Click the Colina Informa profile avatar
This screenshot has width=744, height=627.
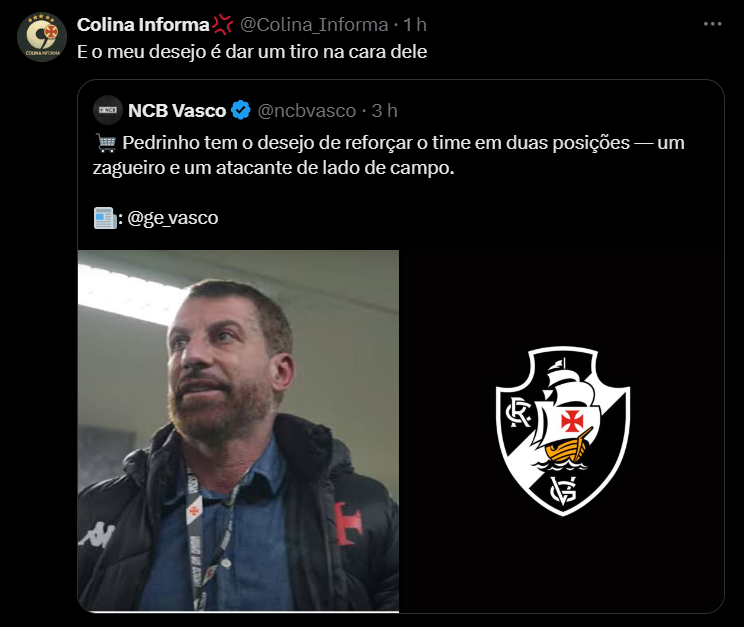42,37
